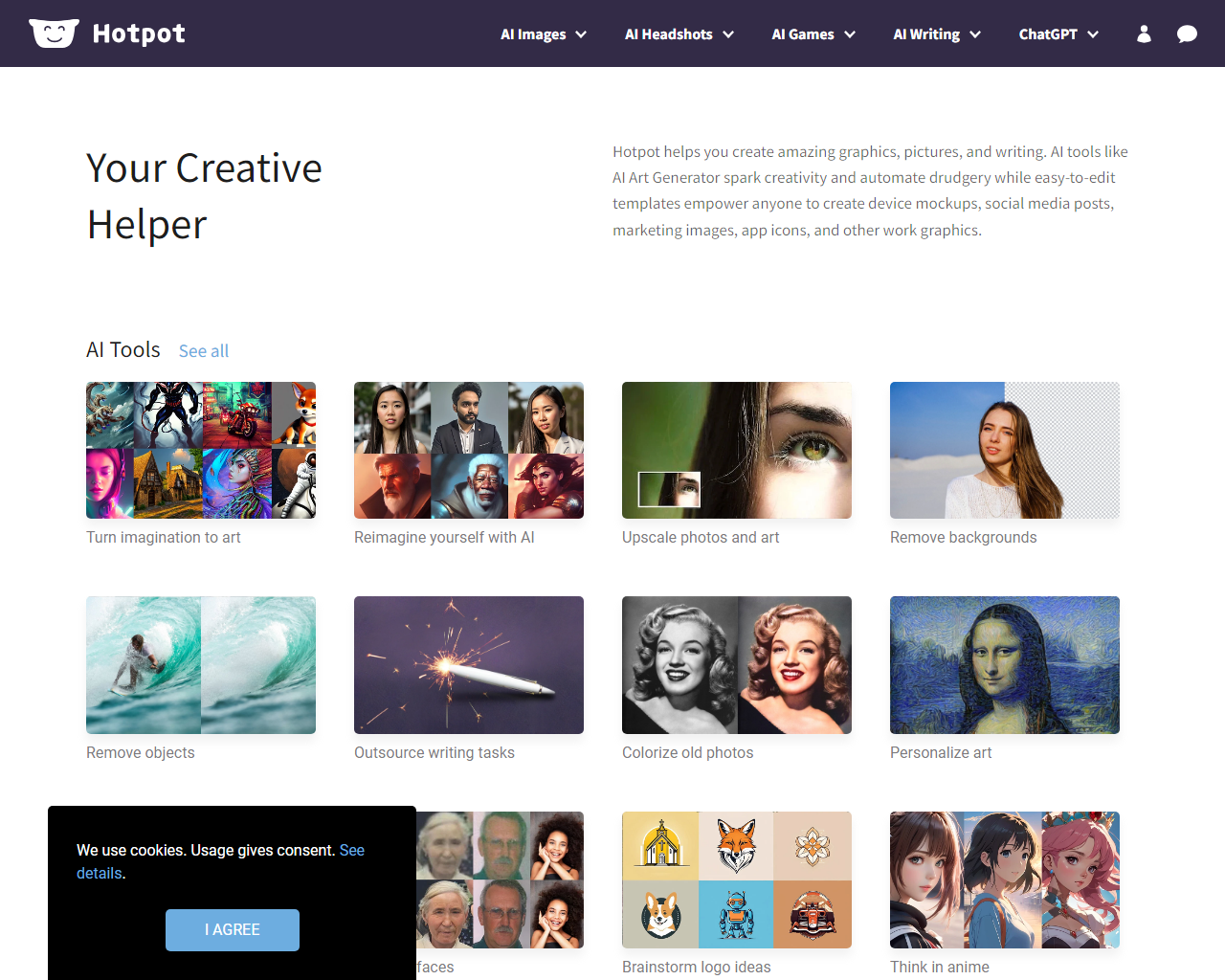Screen dimensions: 1225x980
Task: Click the Hotpot cat logo icon
Action: click(x=54, y=33)
